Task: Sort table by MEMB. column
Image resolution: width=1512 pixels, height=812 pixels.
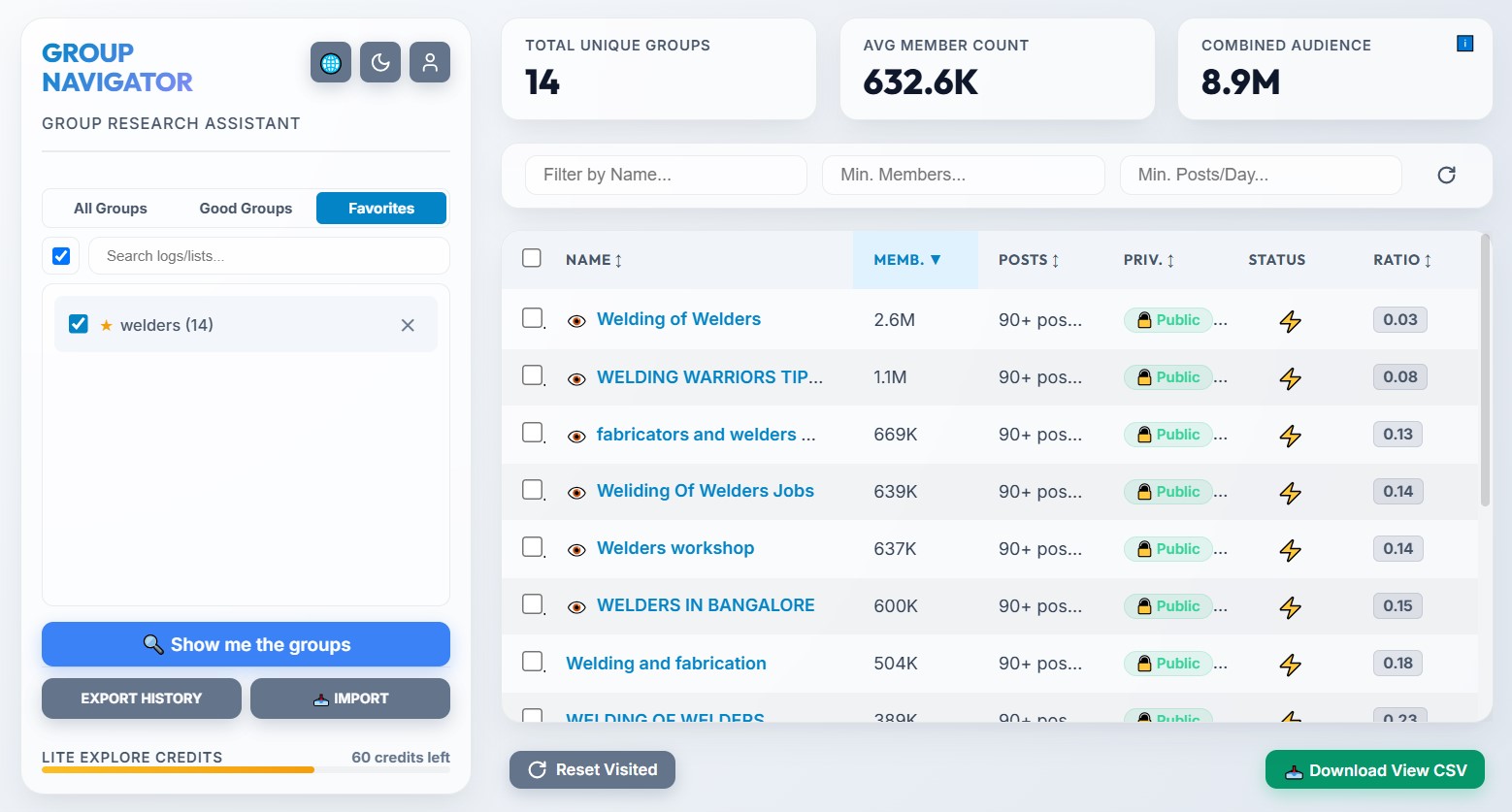Action: (x=907, y=260)
